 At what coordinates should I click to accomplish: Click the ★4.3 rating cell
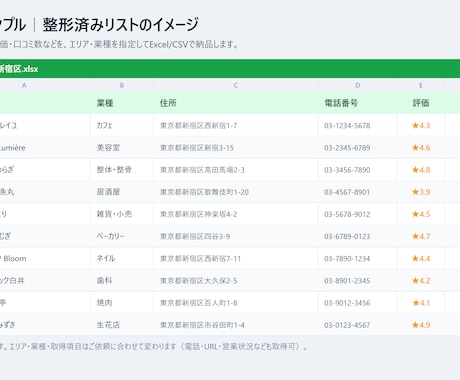tap(421, 126)
